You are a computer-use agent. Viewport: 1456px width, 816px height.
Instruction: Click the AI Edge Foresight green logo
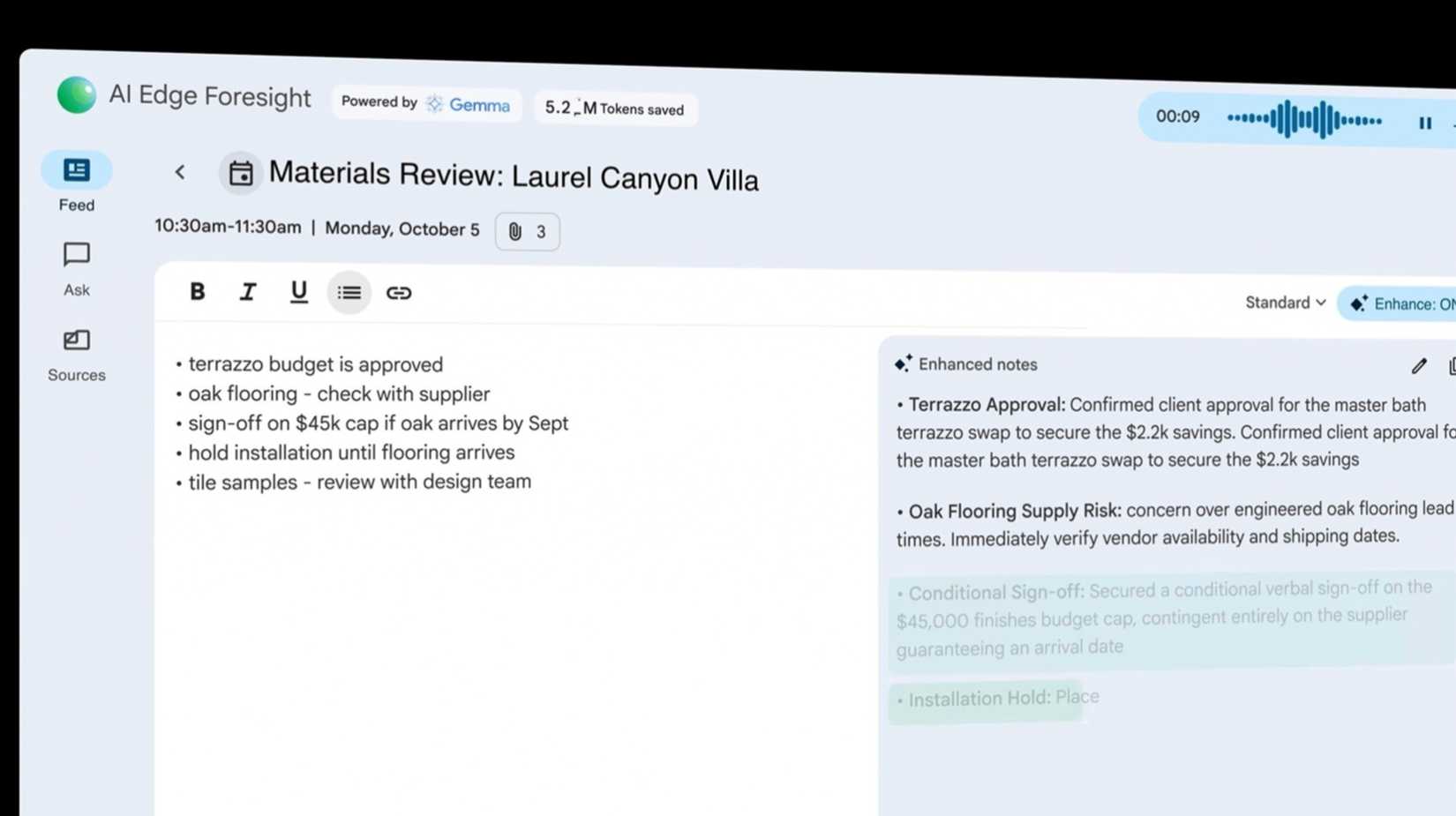click(77, 94)
